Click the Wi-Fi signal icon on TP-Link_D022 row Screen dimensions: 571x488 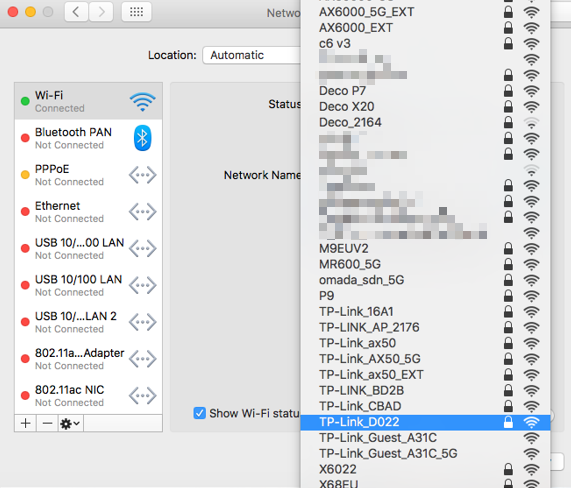click(531, 422)
